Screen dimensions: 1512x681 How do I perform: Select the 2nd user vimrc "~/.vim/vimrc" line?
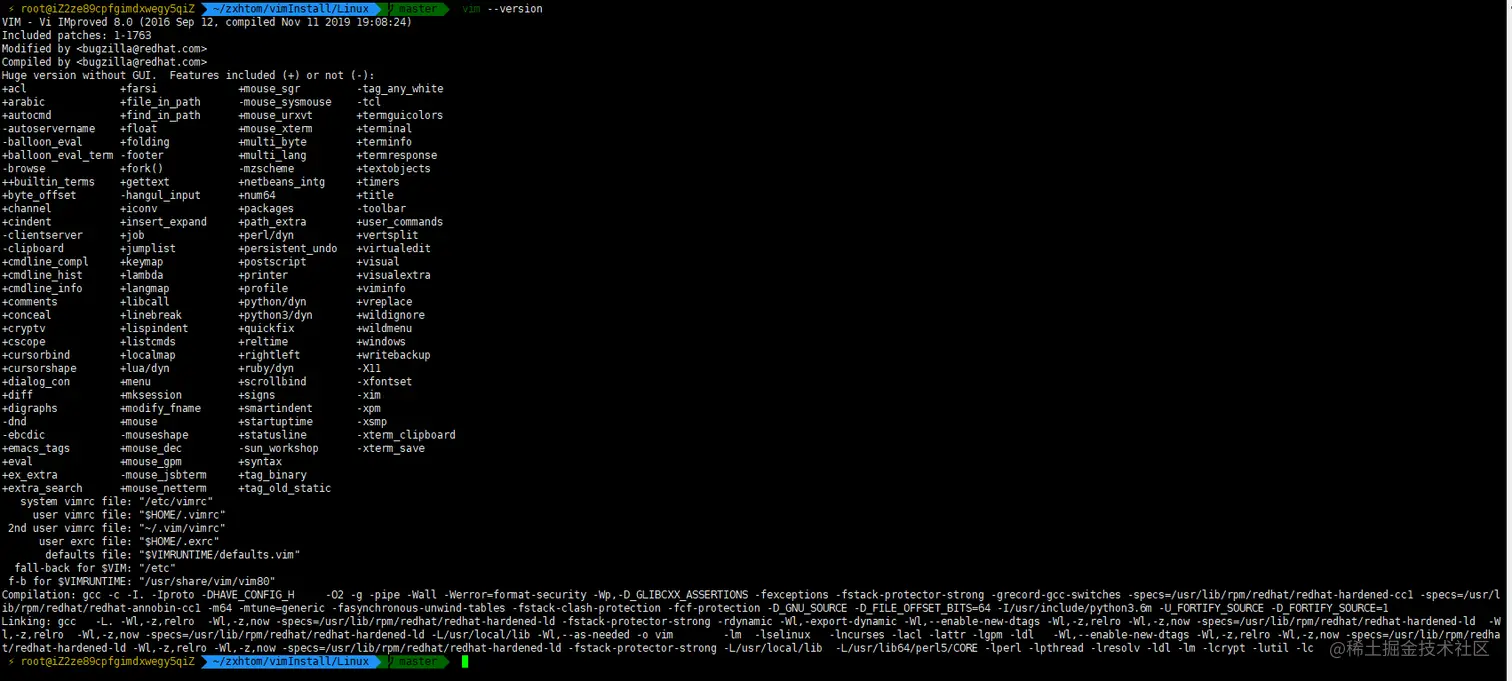pos(117,528)
